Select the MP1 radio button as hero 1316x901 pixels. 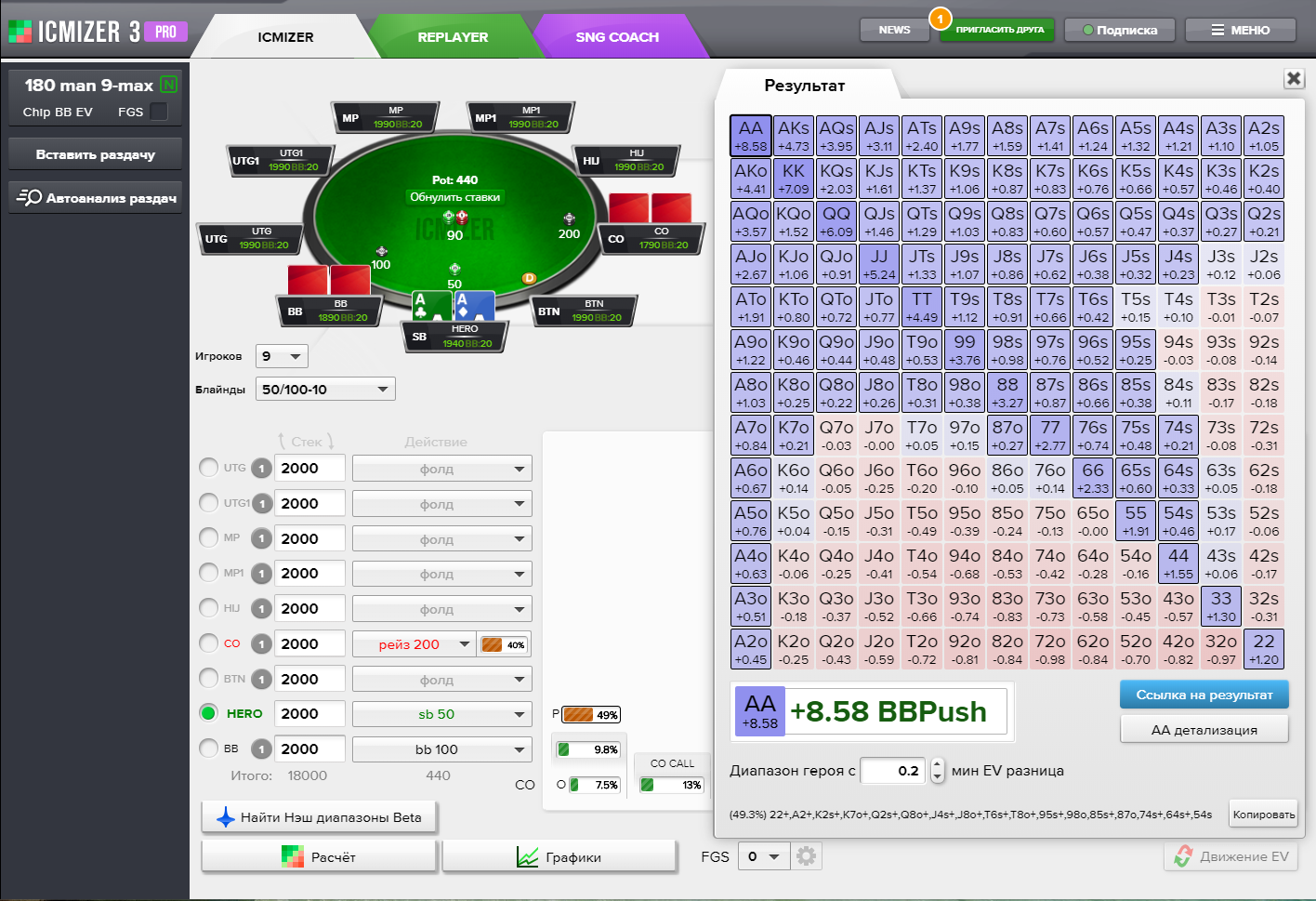[208, 573]
